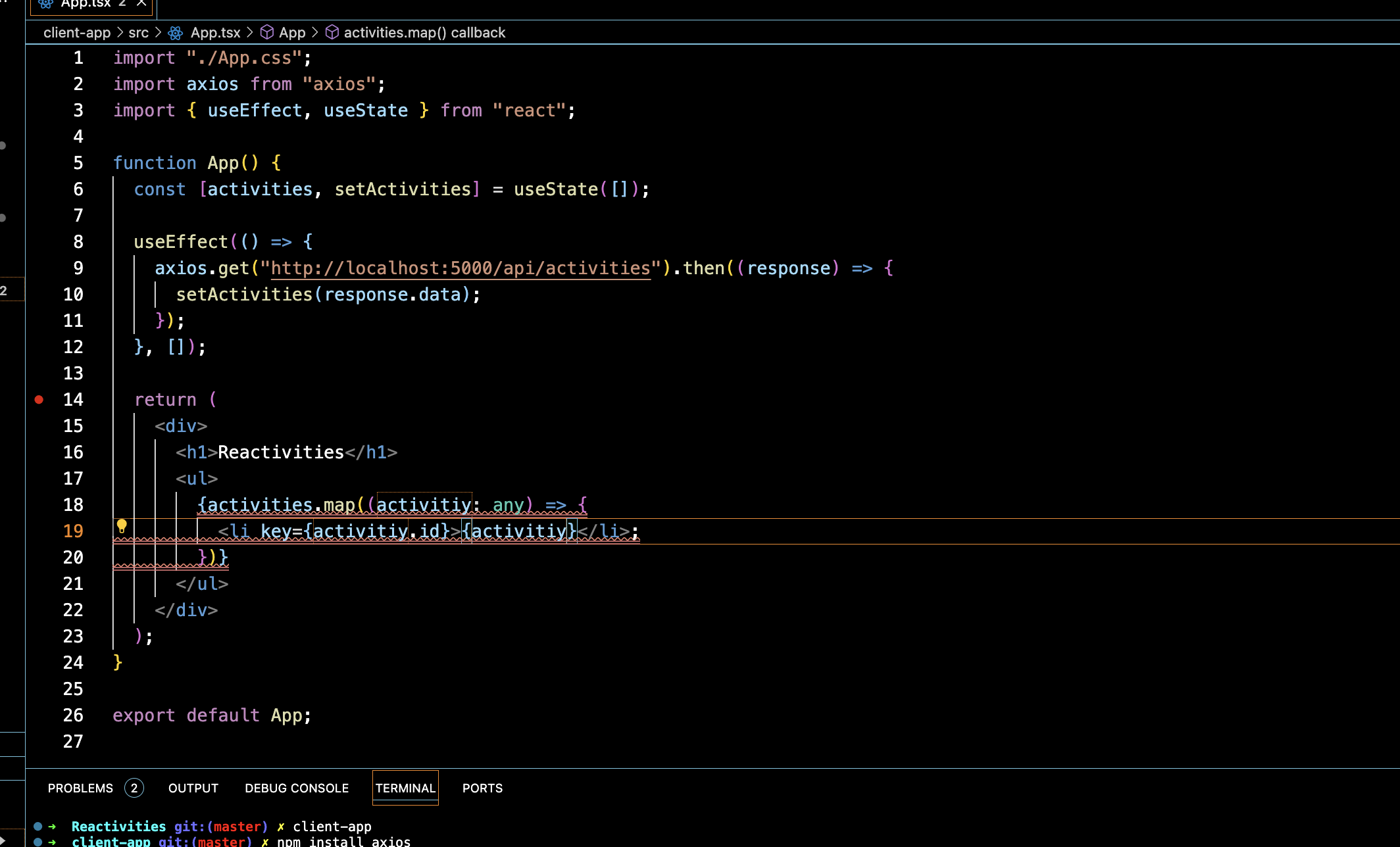Expand the client-app breadcrumb dropdown
1400x847 pixels.
point(77,33)
